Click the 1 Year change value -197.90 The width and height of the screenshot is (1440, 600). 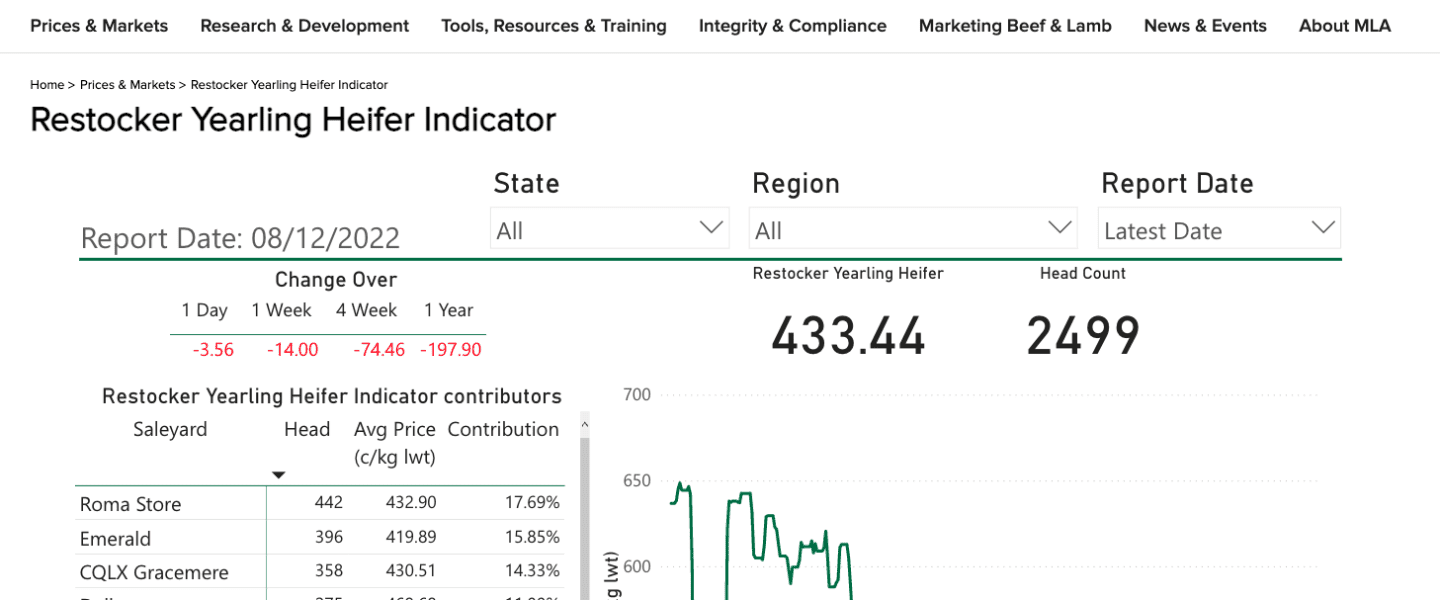coord(451,350)
